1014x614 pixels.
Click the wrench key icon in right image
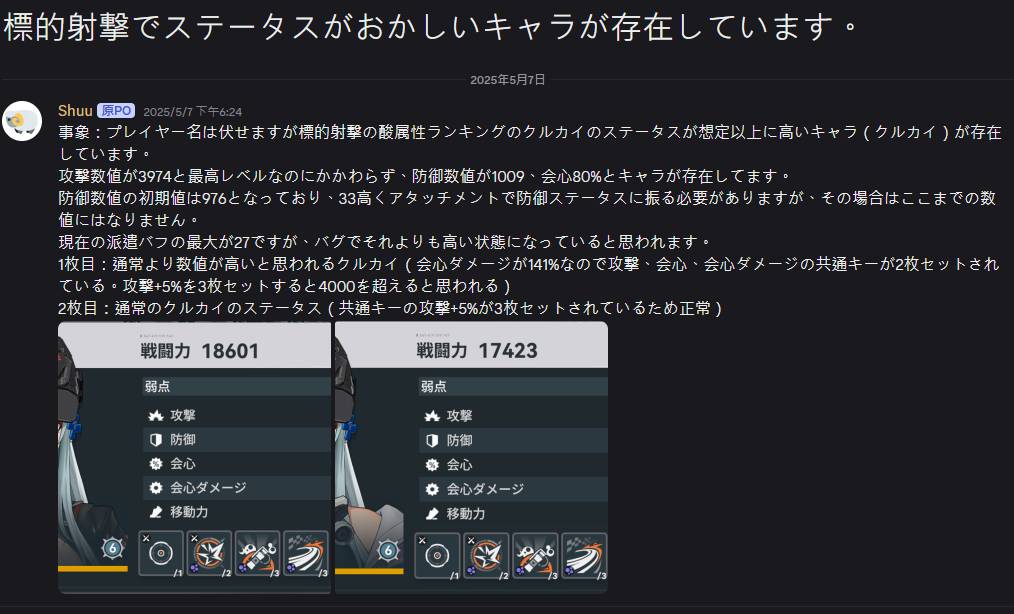(535, 555)
